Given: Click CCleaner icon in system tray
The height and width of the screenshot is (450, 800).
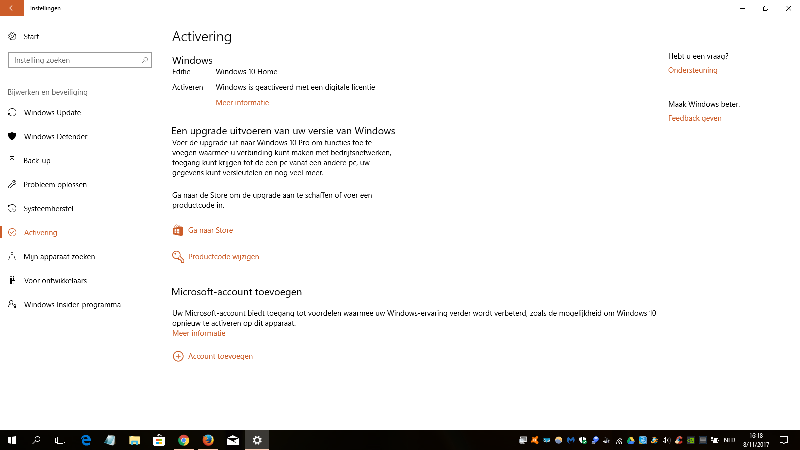Looking at the screenshot, I should click(679, 440).
